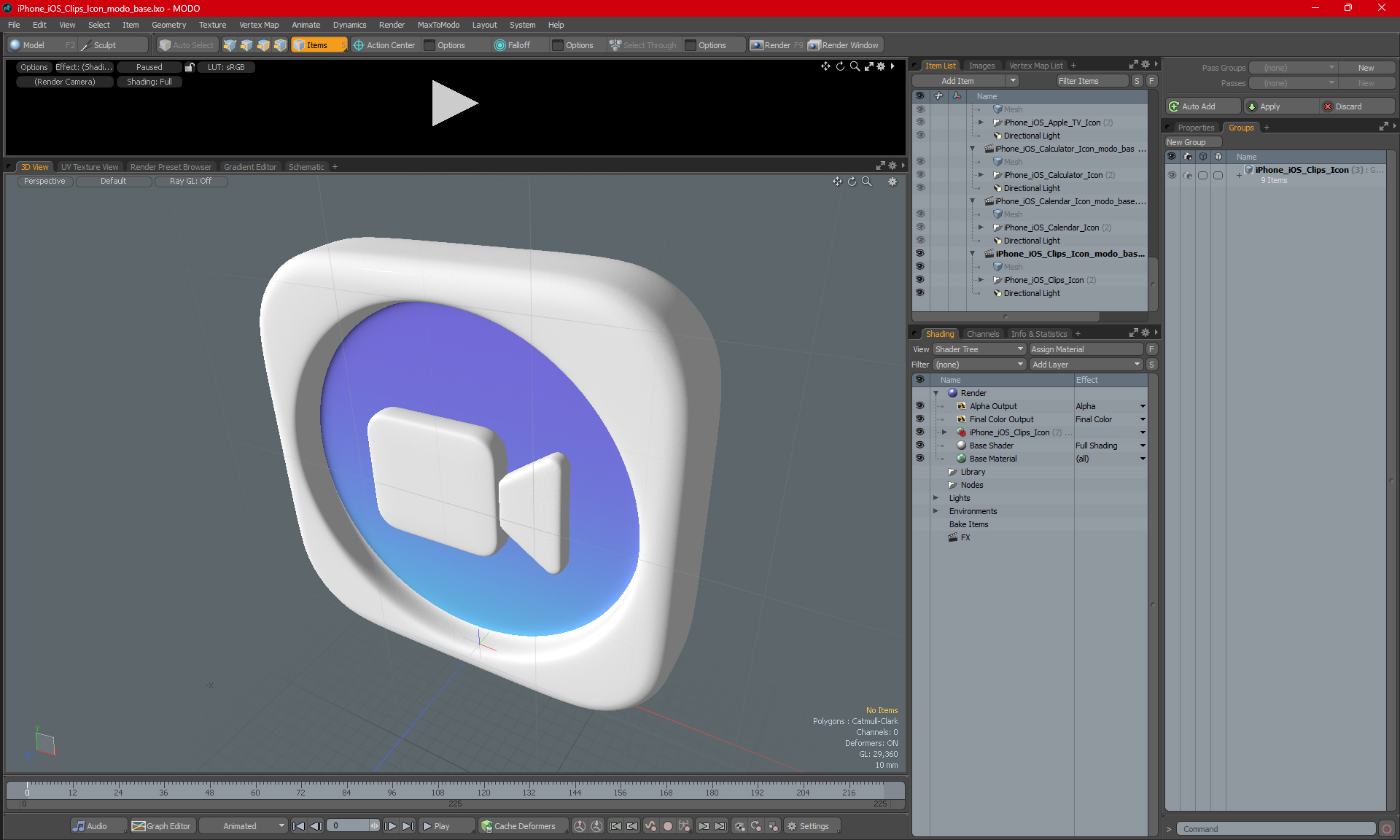
Task: Go to first frame in timeline
Action: [298, 826]
